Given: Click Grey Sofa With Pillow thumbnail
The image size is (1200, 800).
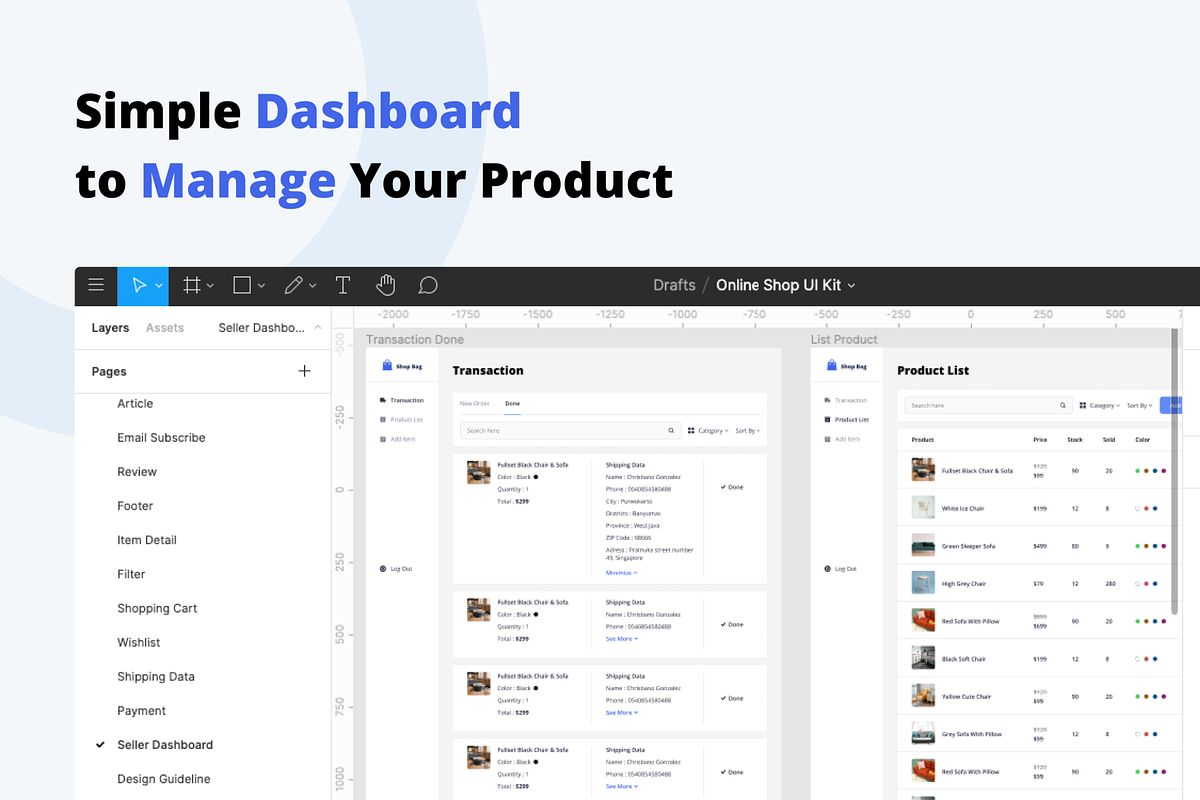Looking at the screenshot, I should click(923, 734).
